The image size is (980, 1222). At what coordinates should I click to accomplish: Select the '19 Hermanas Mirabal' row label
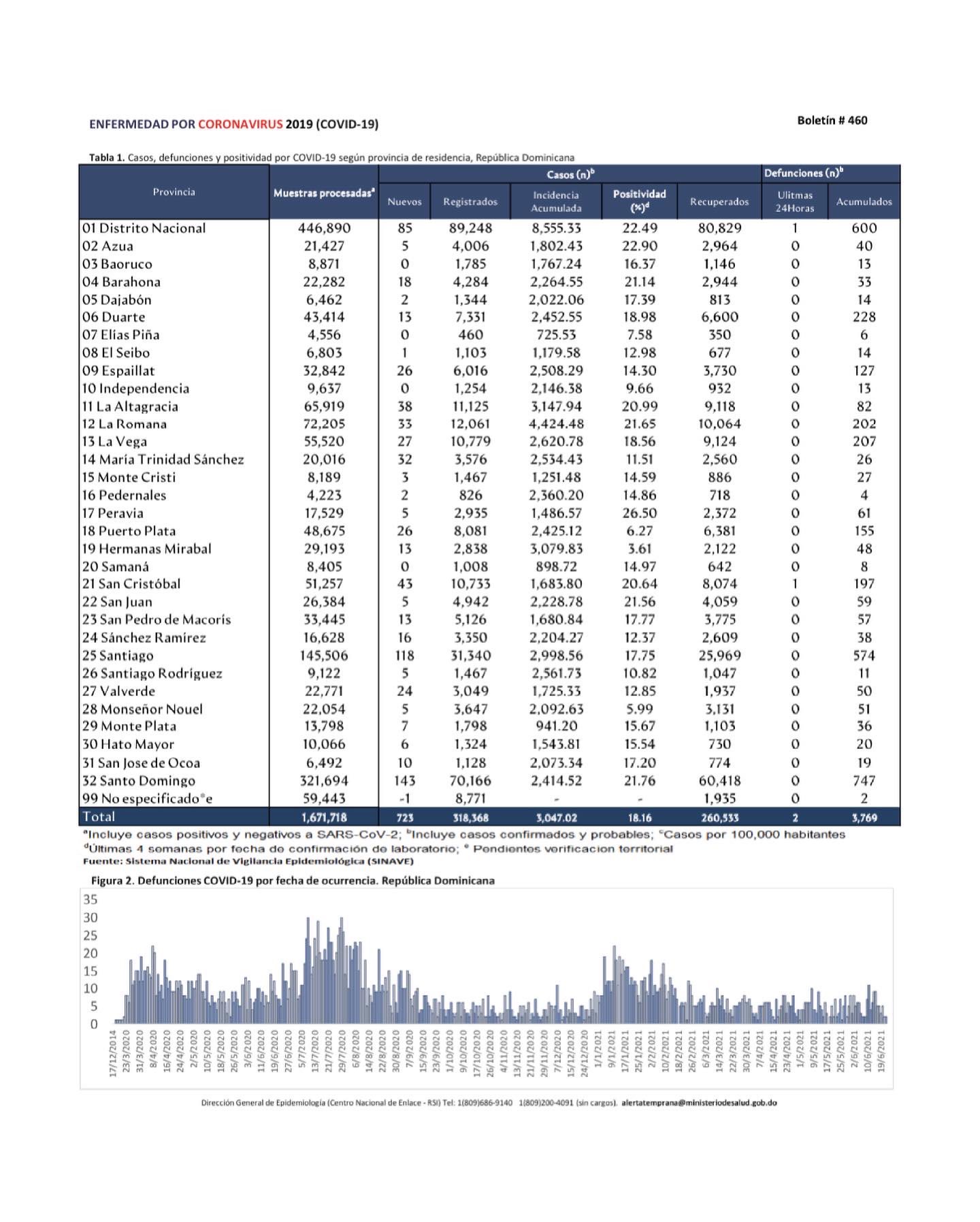click(x=146, y=548)
